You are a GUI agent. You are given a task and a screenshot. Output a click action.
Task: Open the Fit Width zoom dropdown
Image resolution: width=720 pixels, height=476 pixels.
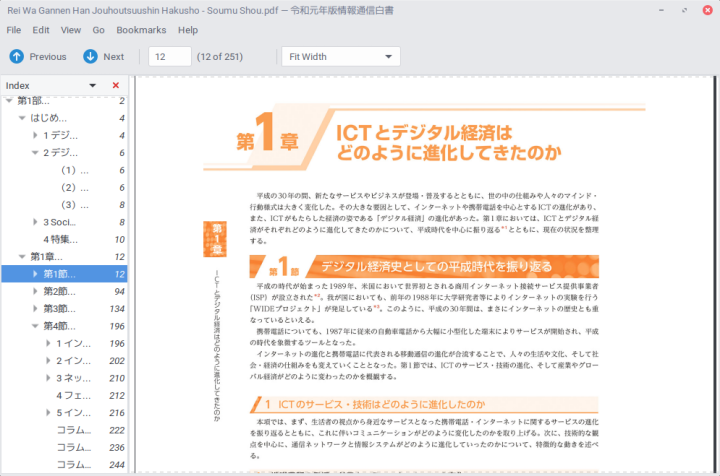[340, 57]
